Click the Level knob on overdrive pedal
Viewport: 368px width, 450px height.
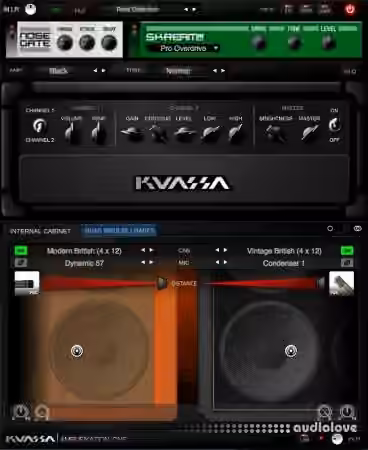(328, 43)
